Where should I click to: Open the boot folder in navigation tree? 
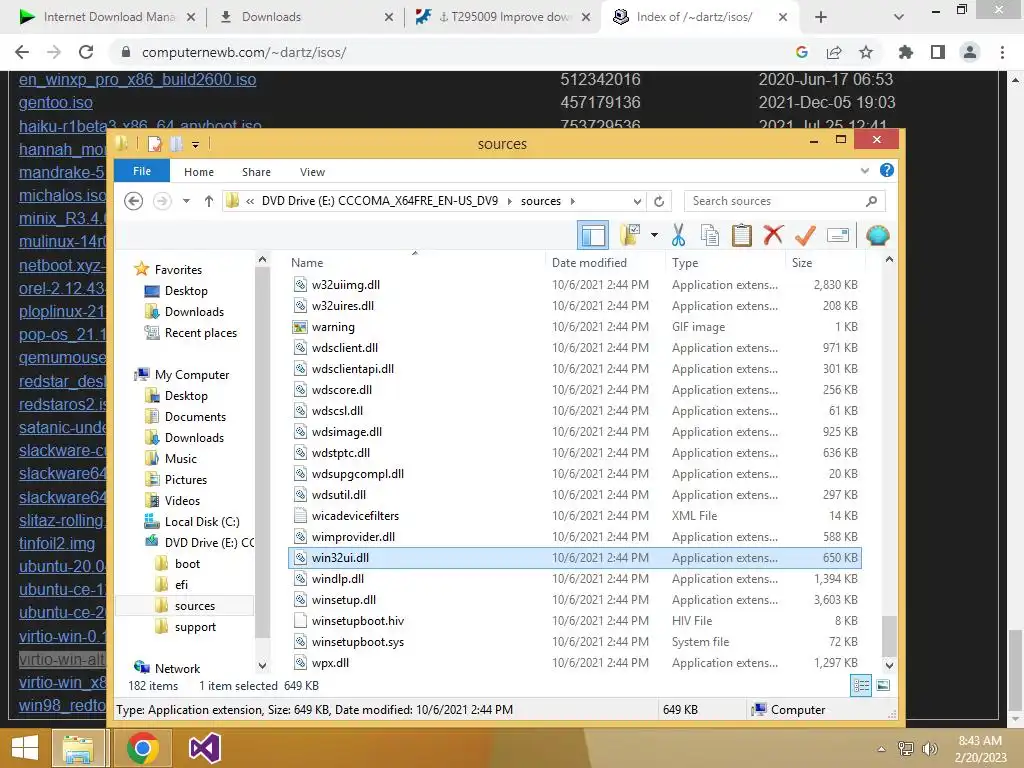(x=187, y=564)
